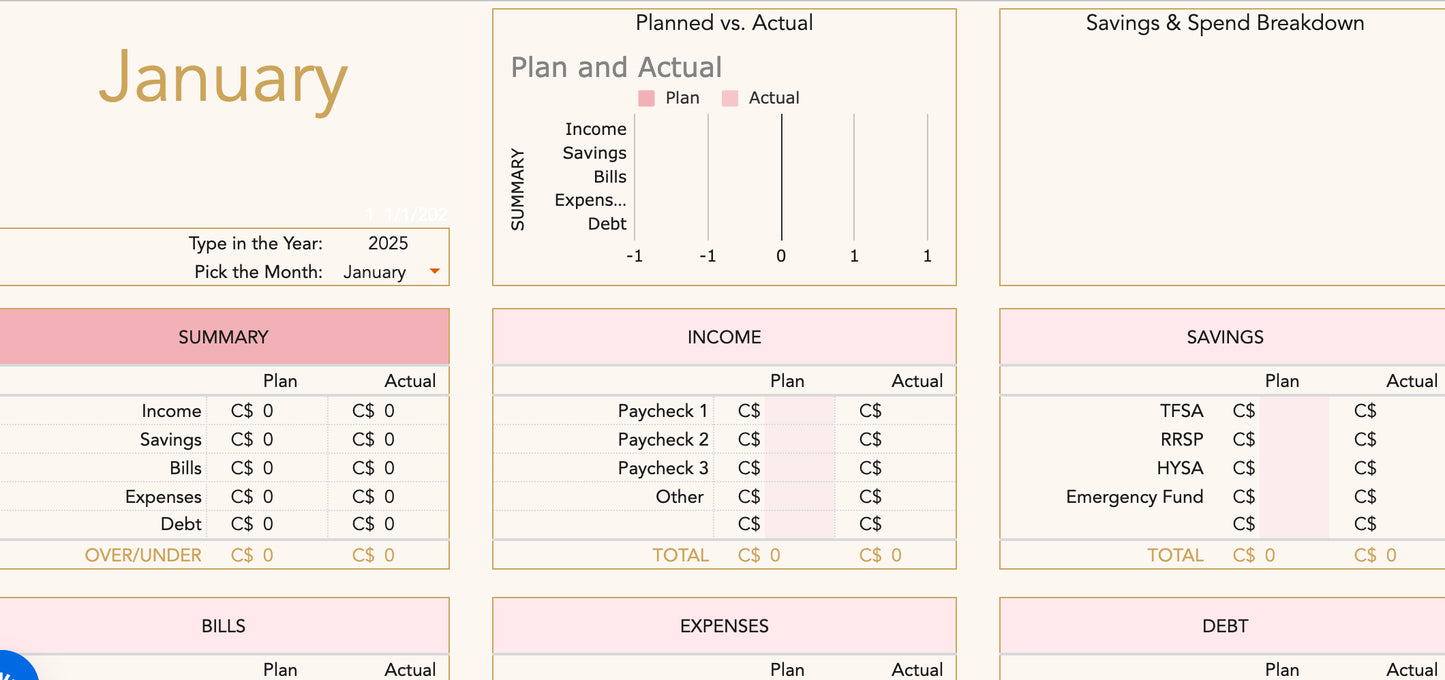Select the Plan and Actual chart title
The height and width of the screenshot is (680, 1445).
616,67
